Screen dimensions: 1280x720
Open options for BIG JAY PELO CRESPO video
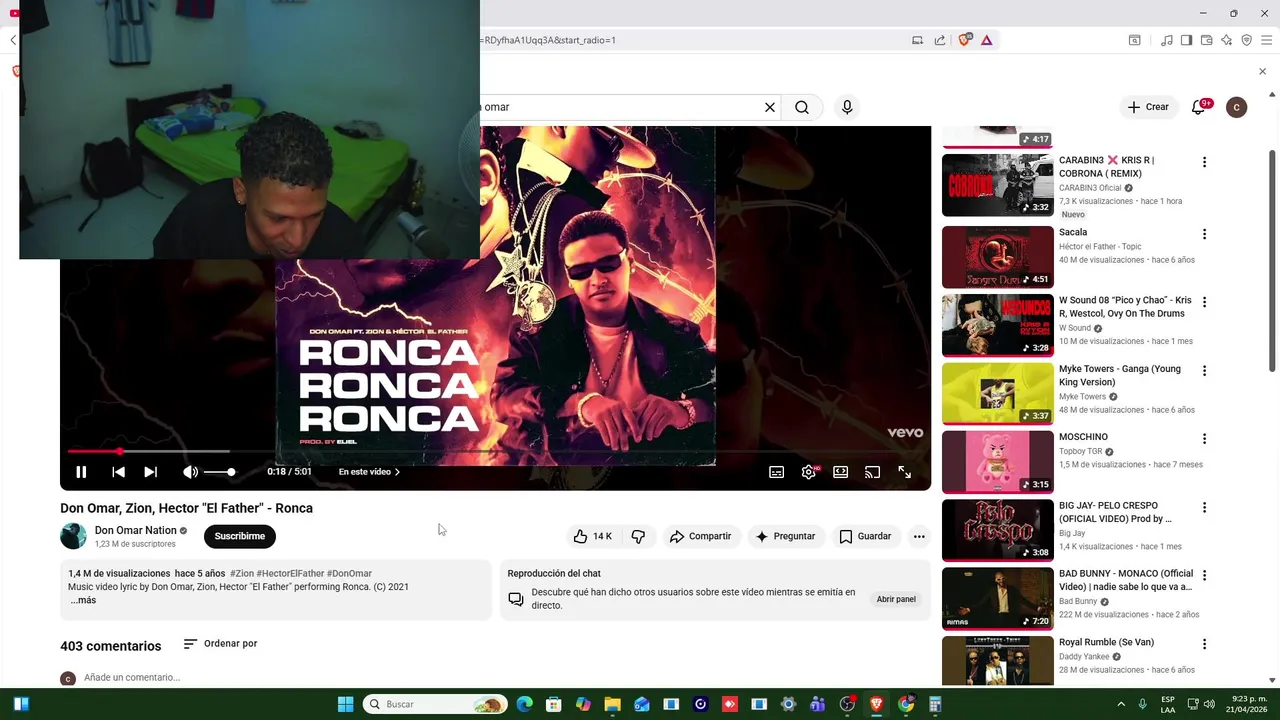pos(1204,507)
